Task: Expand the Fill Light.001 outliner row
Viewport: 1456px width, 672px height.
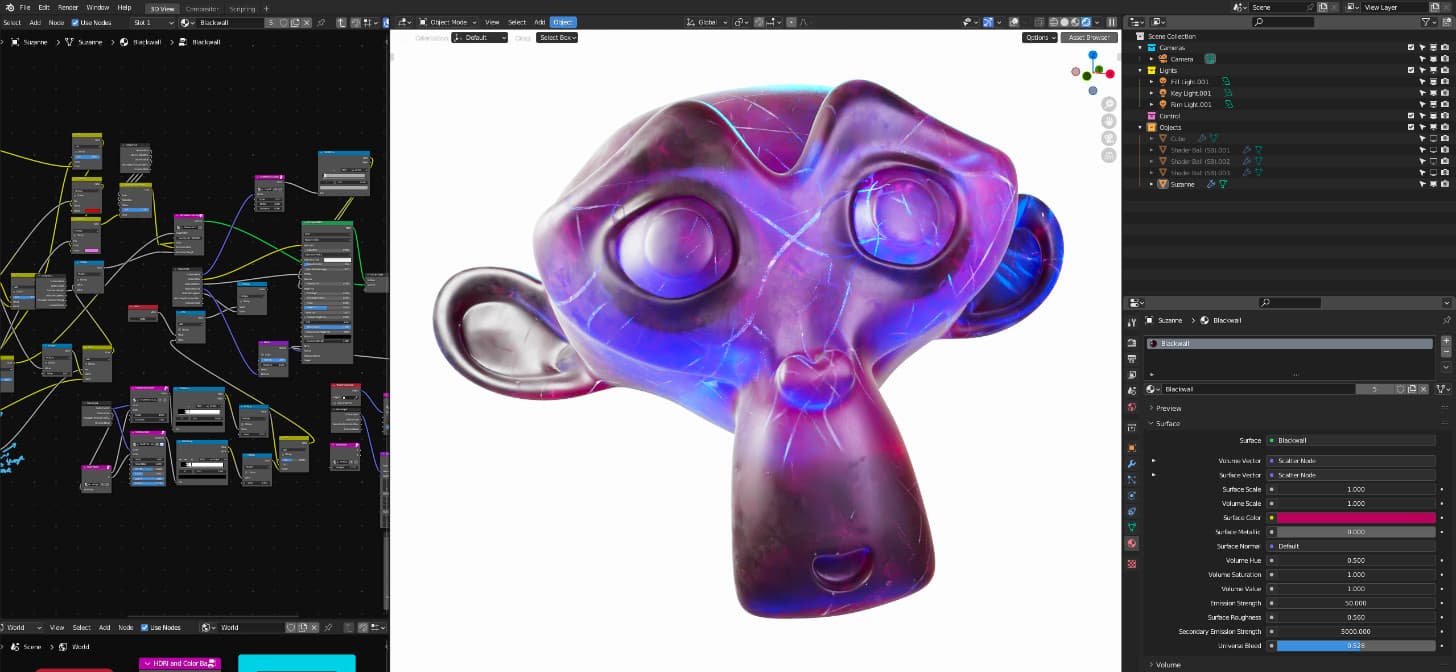Action: (x=1152, y=82)
